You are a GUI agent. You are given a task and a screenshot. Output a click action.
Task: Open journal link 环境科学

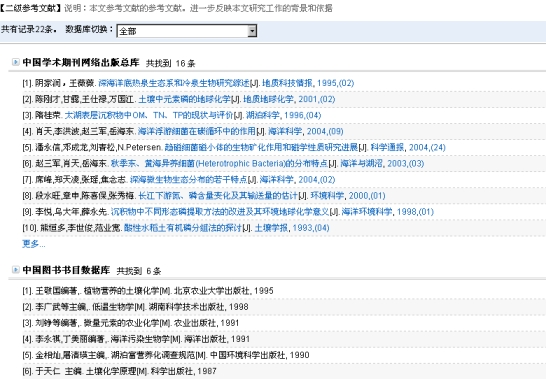point(327,195)
